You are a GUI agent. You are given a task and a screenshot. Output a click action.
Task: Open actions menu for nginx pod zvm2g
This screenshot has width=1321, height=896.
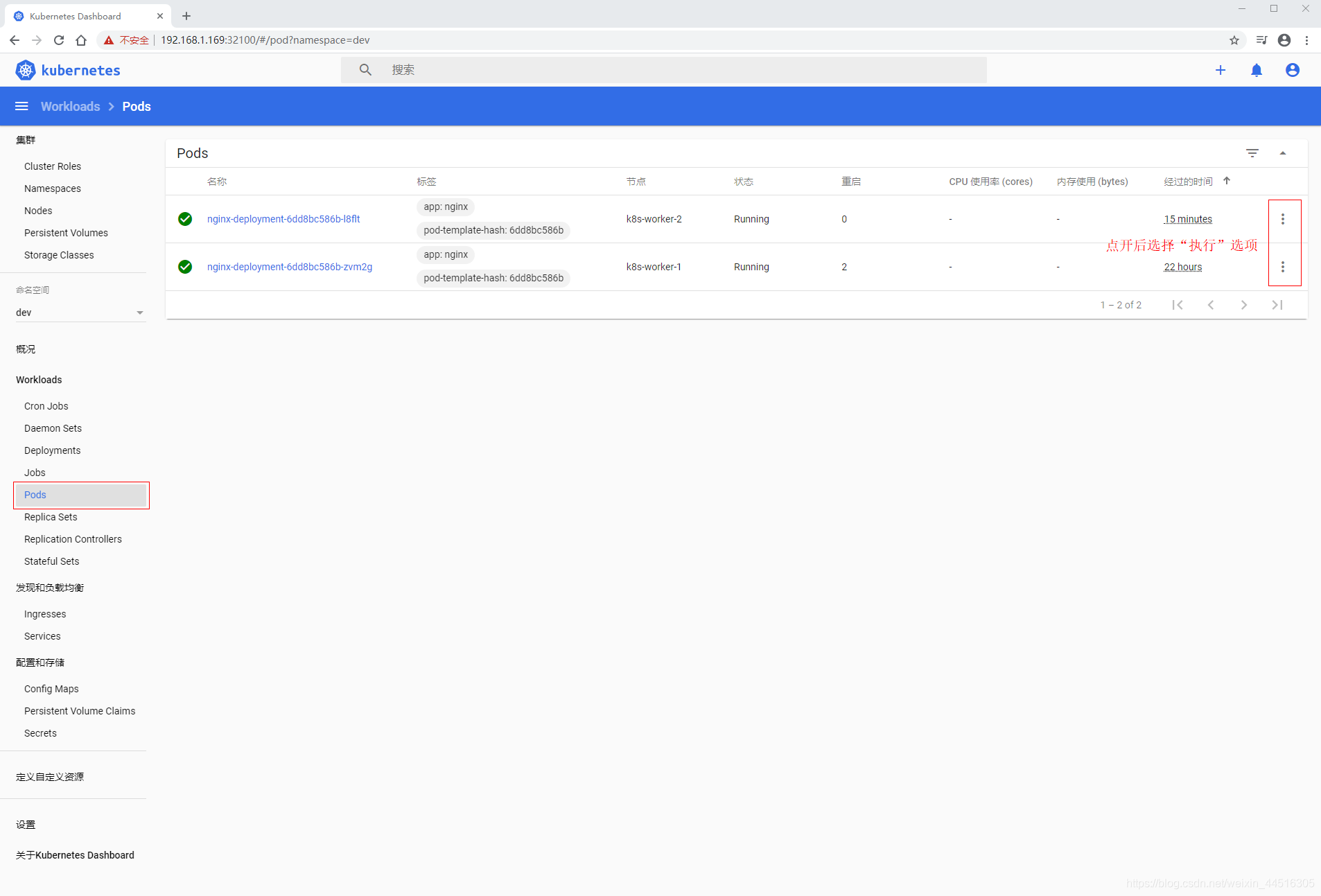coord(1283,267)
